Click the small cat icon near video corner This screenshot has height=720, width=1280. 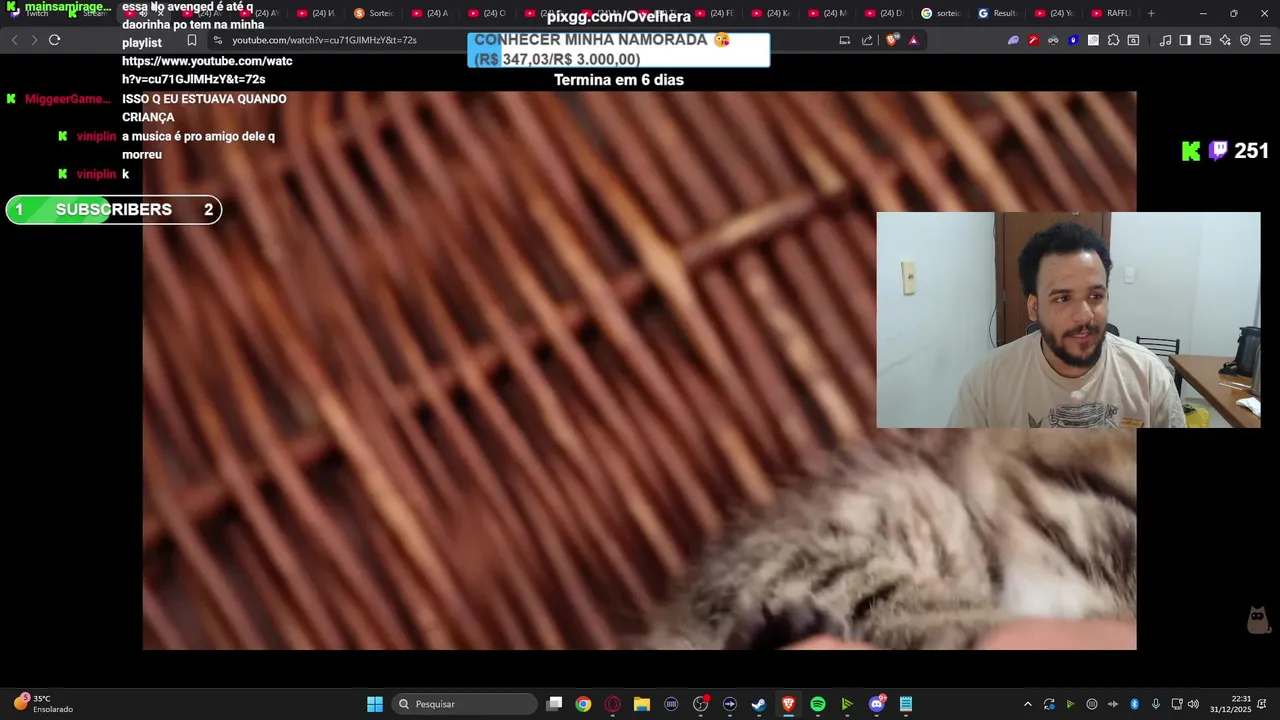pos(1259,620)
